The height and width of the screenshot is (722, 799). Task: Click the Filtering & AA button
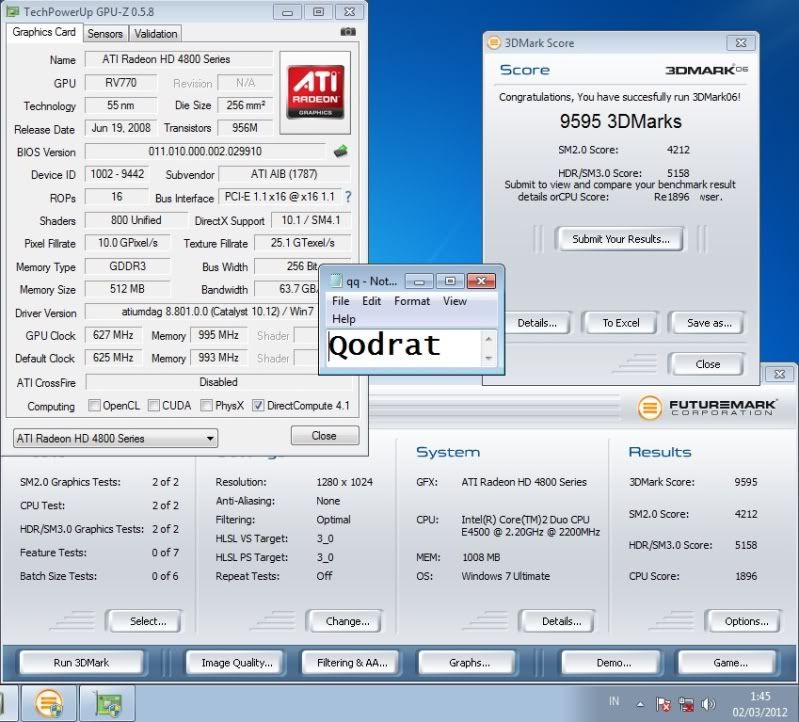tap(352, 662)
